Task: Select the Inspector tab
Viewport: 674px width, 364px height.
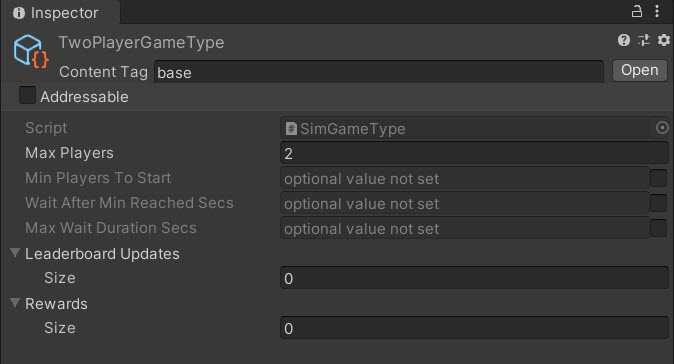Action: click(60, 12)
